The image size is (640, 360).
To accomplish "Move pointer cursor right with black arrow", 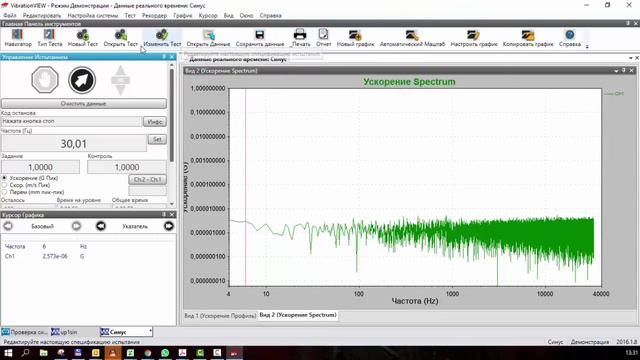I will point(169,226).
